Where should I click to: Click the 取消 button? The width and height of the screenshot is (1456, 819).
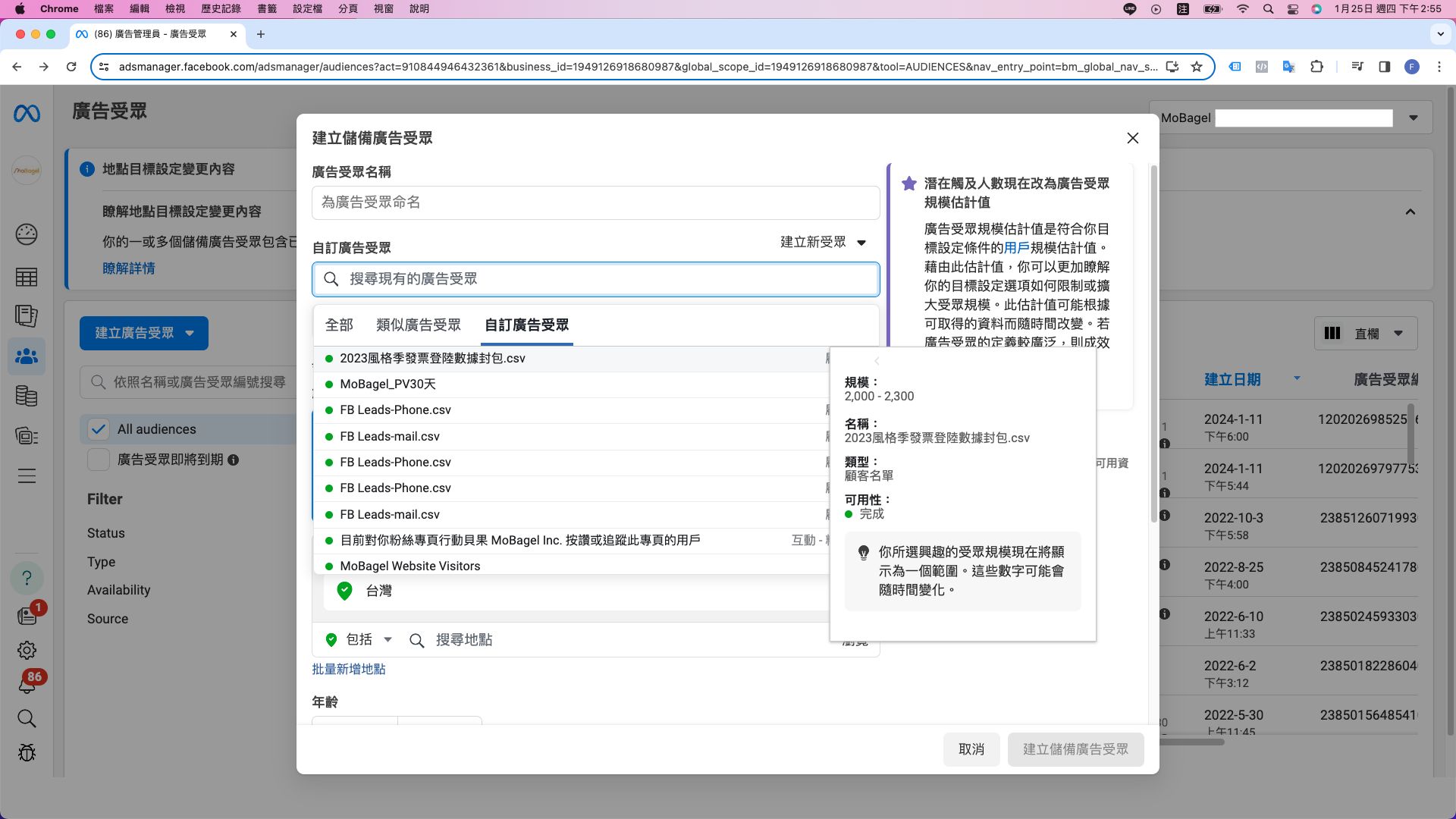click(971, 749)
